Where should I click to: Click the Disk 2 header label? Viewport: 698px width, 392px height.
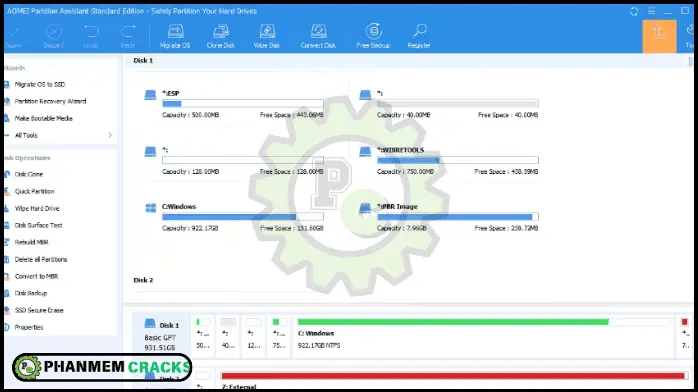click(x=143, y=280)
